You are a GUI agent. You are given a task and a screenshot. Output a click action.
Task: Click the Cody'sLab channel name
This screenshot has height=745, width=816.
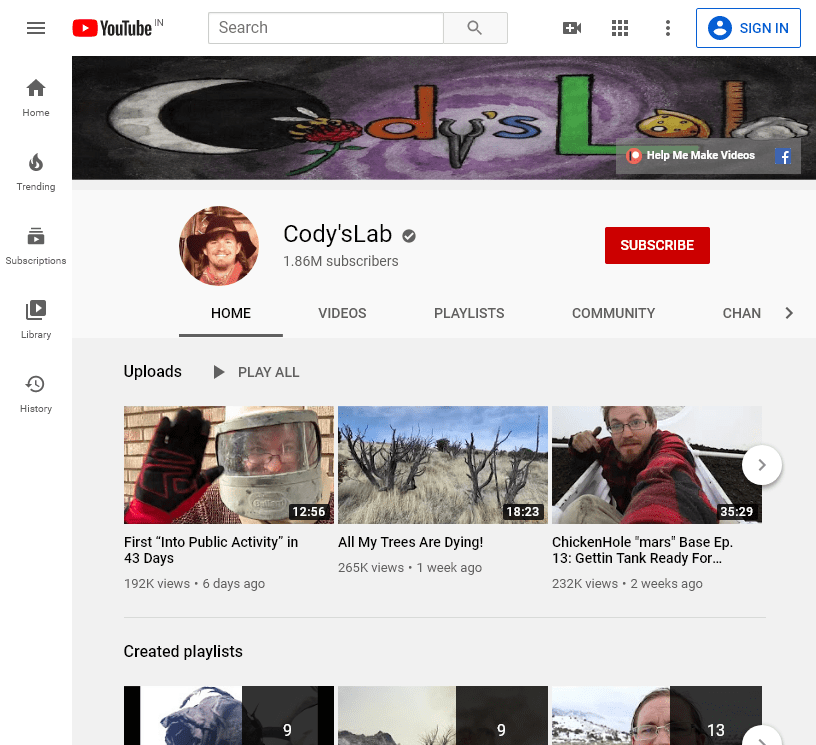[337, 234]
